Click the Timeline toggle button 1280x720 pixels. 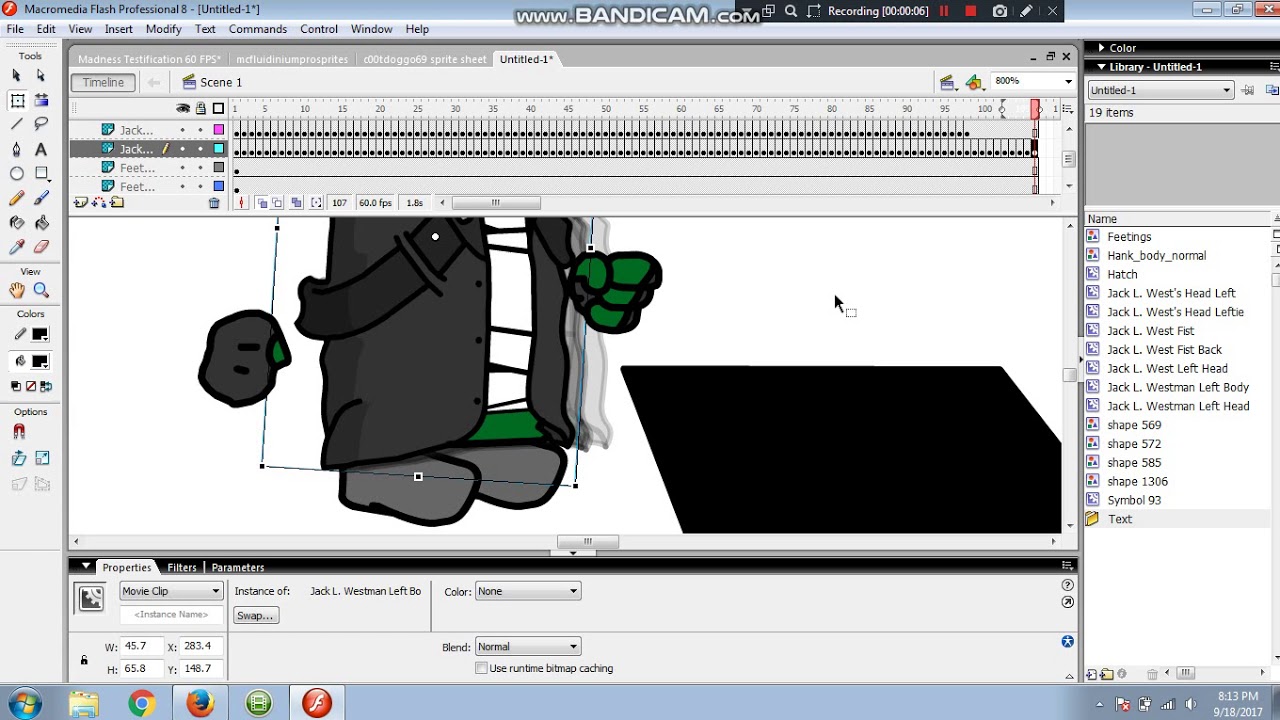104,82
